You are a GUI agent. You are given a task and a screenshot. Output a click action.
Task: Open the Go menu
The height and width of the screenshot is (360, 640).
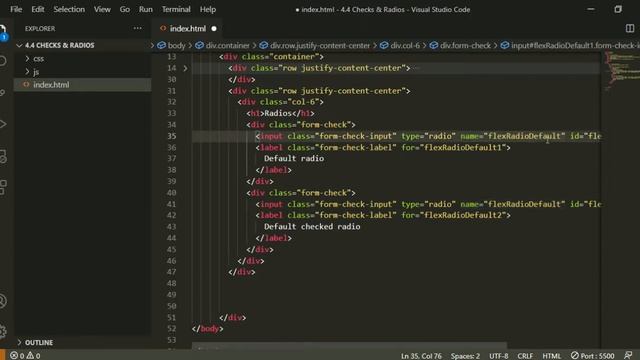124,9
